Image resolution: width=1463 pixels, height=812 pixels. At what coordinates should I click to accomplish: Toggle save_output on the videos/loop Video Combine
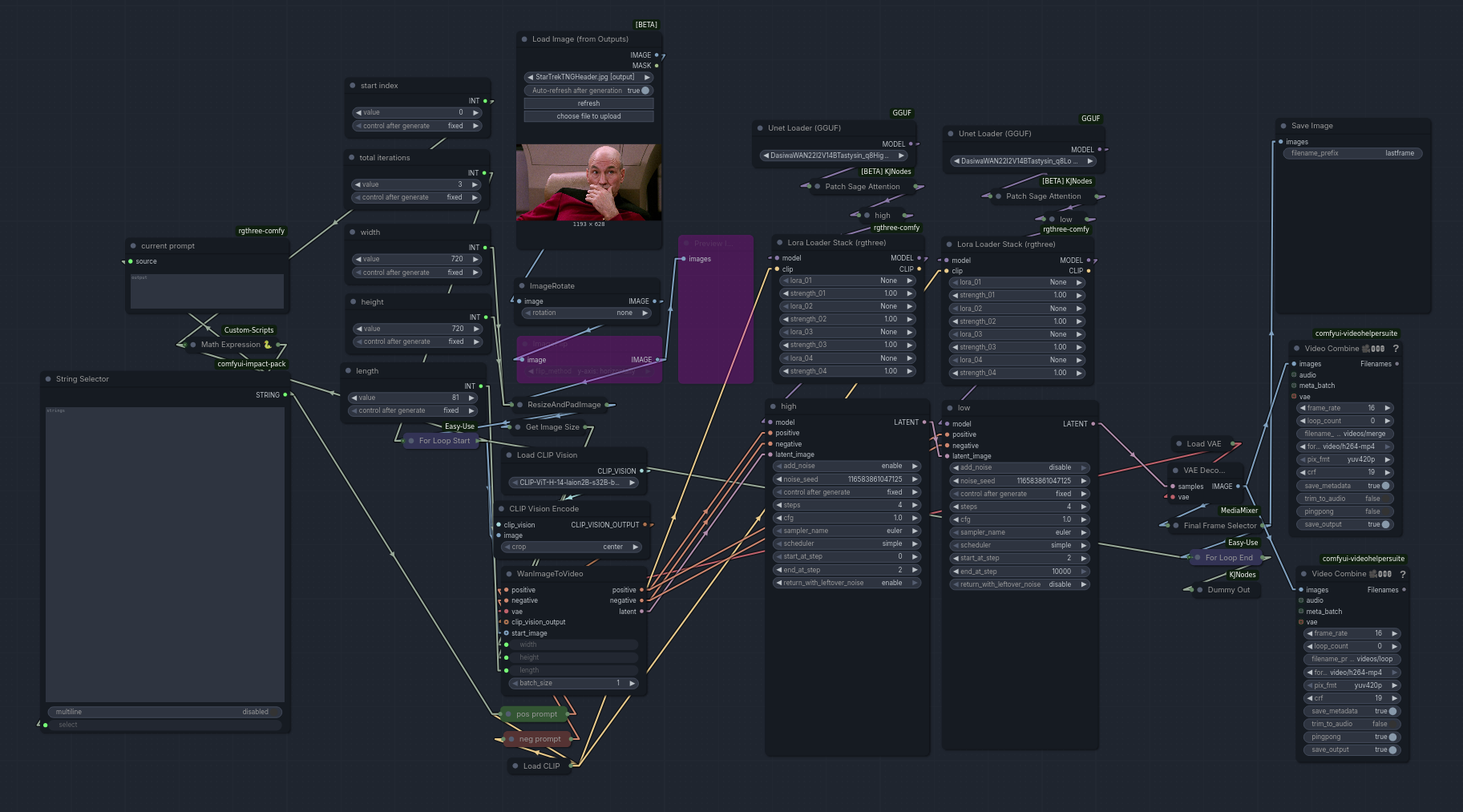1393,749
